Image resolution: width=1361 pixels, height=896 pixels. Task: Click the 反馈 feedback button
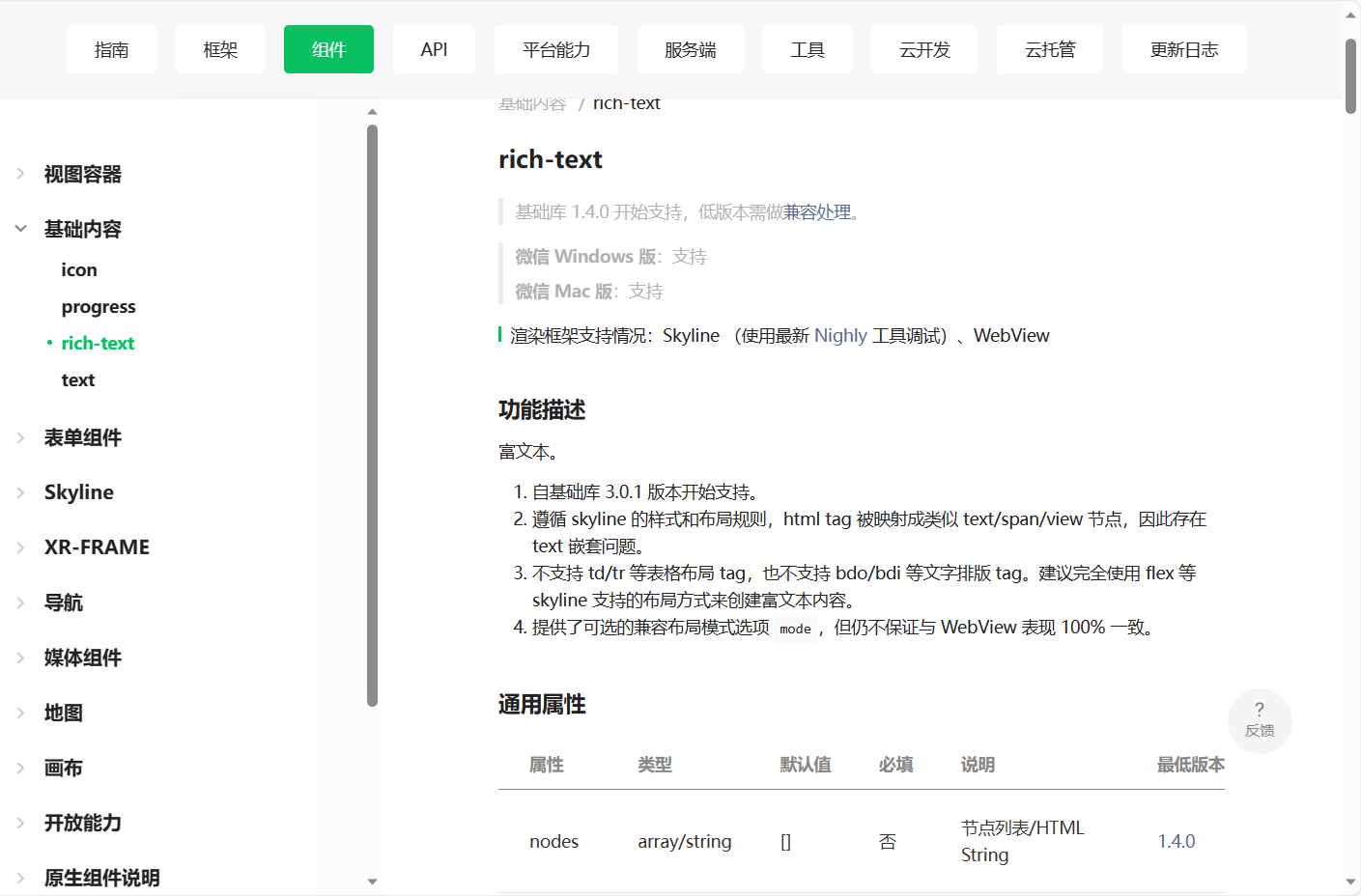[x=1260, y=720]
